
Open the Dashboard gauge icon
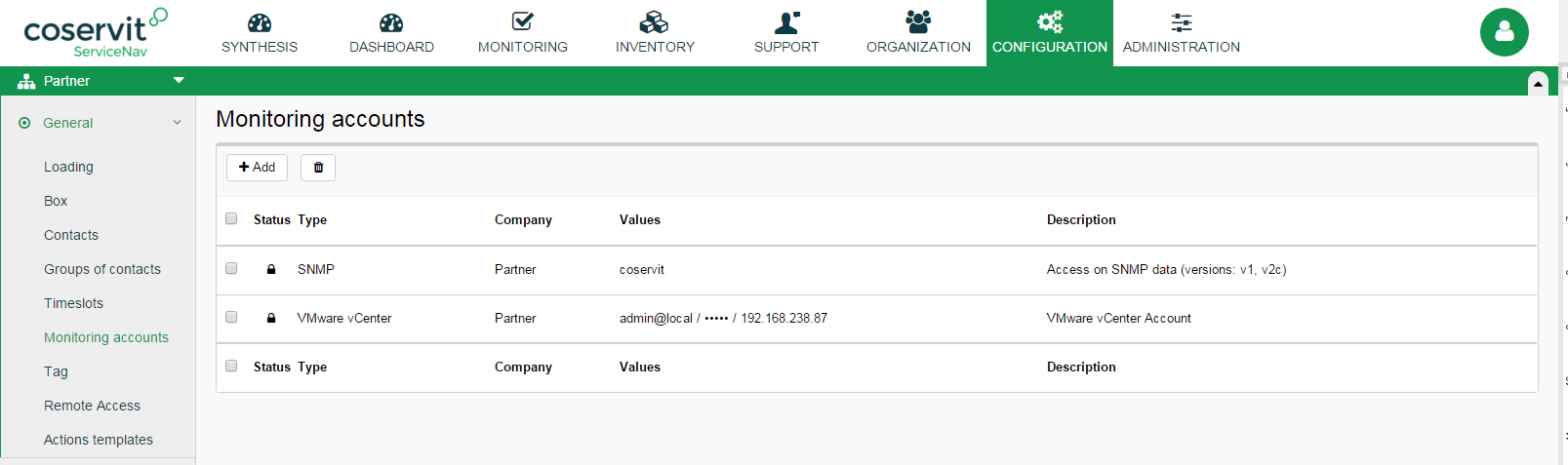tap(391, 22)
